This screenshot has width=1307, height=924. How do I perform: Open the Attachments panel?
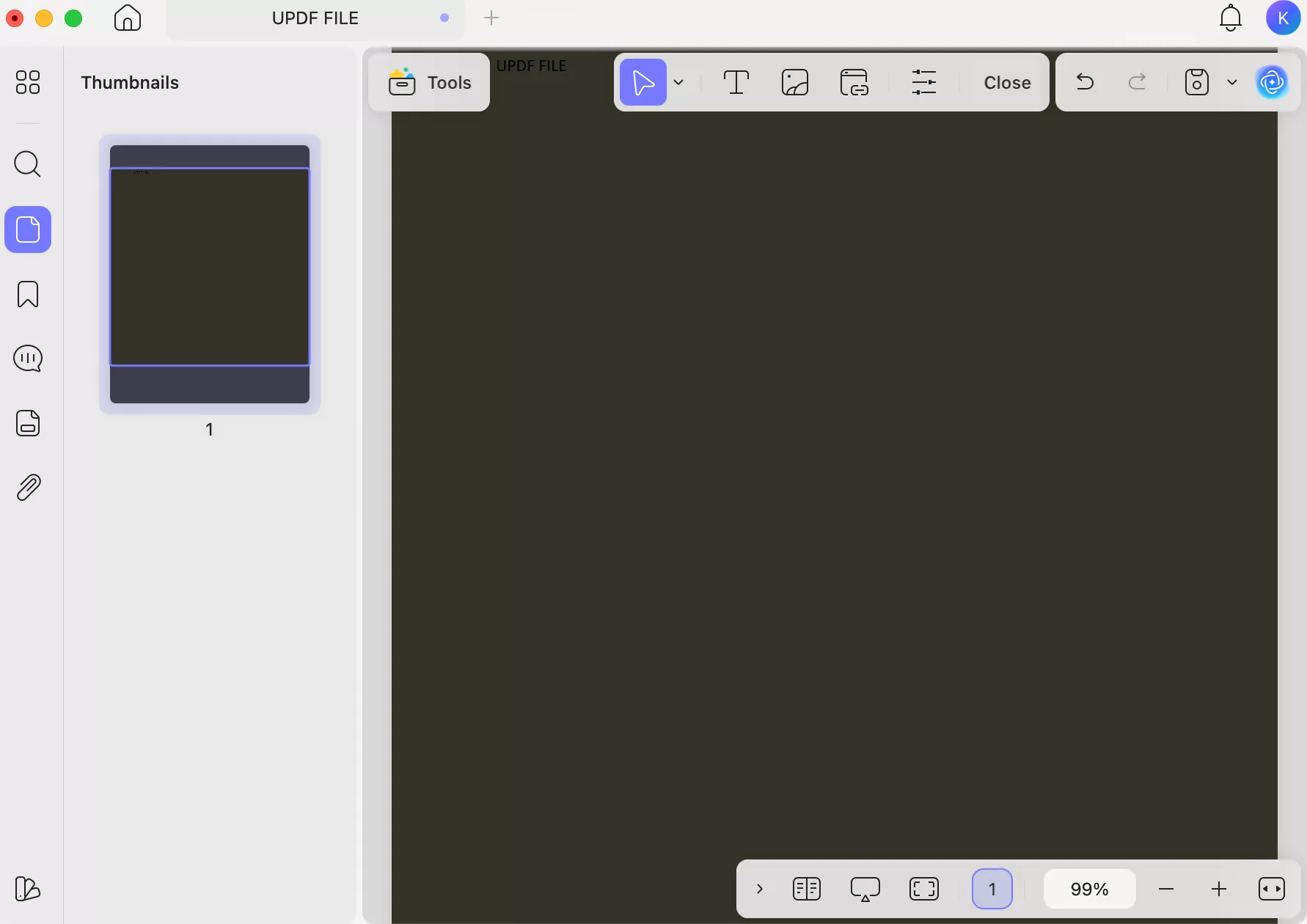click(x=27, y=487)
